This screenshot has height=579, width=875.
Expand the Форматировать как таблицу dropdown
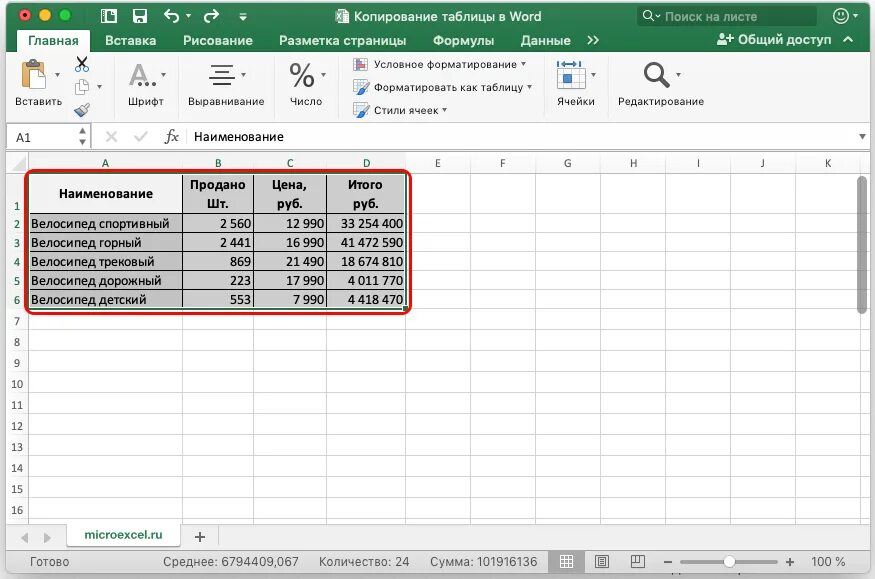529,87
